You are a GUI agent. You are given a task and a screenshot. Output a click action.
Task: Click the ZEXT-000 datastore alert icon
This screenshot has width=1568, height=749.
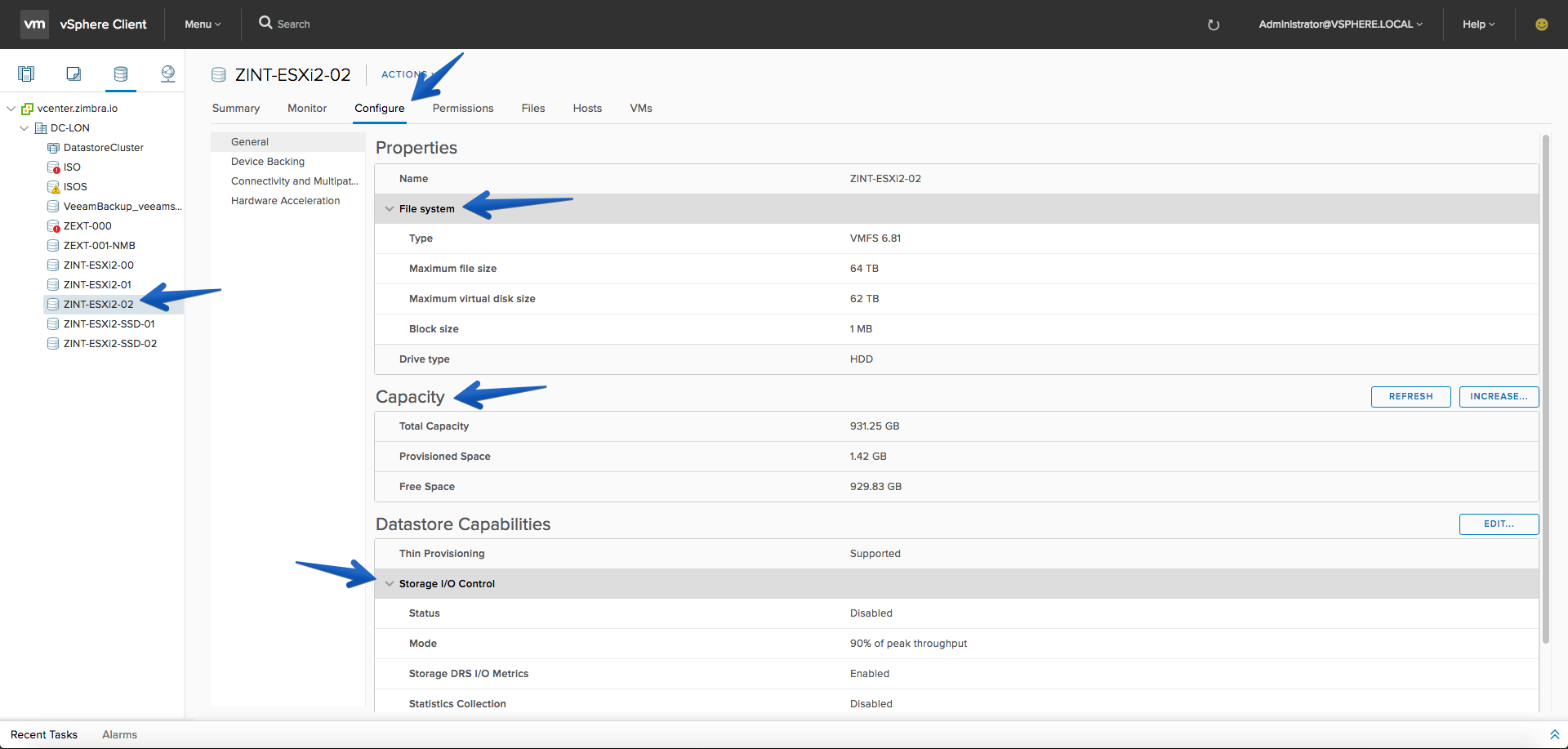click(x=53, y=226)
